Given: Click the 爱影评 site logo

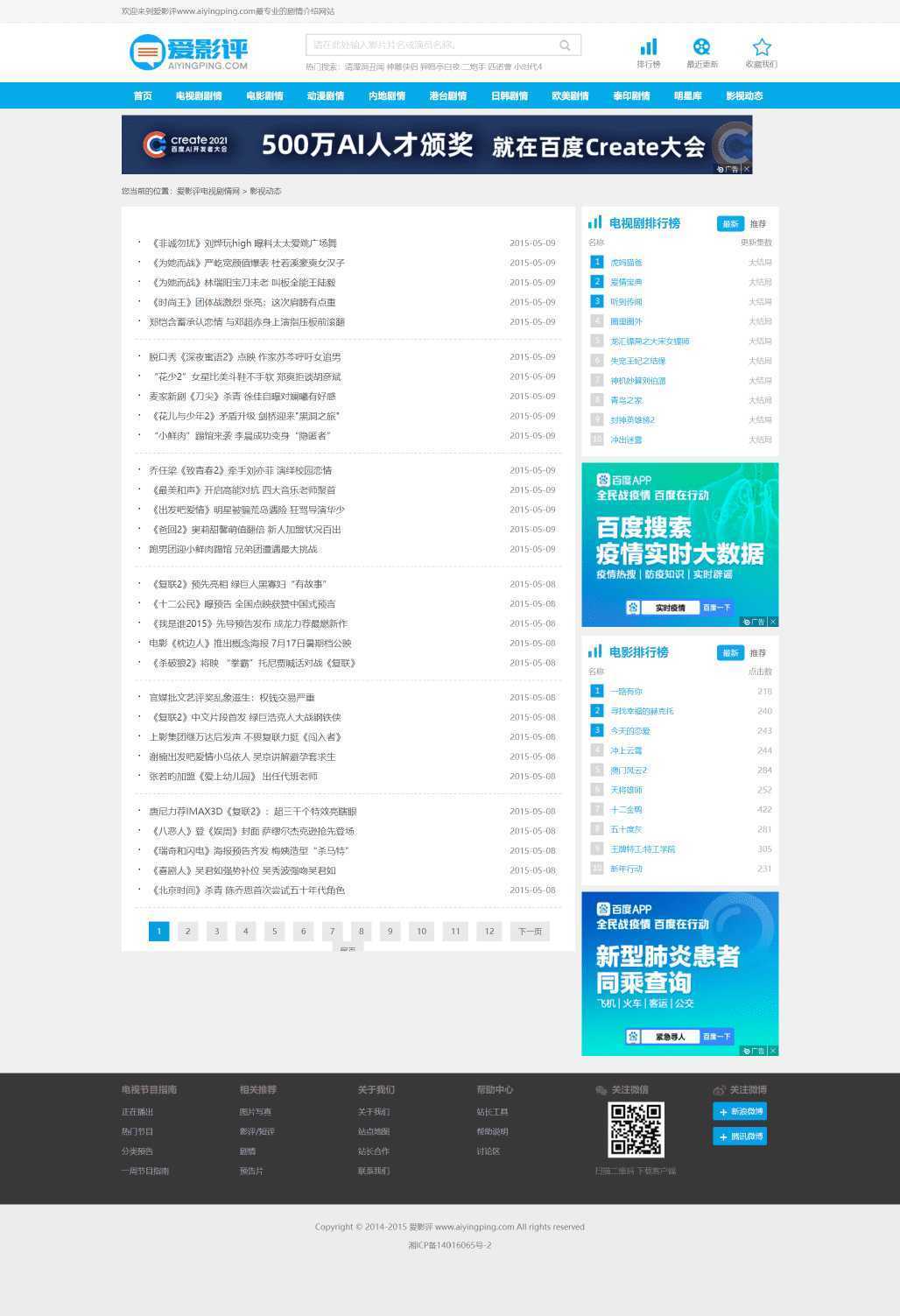Looking at the screenshot, I should click(x=189, y=53).
